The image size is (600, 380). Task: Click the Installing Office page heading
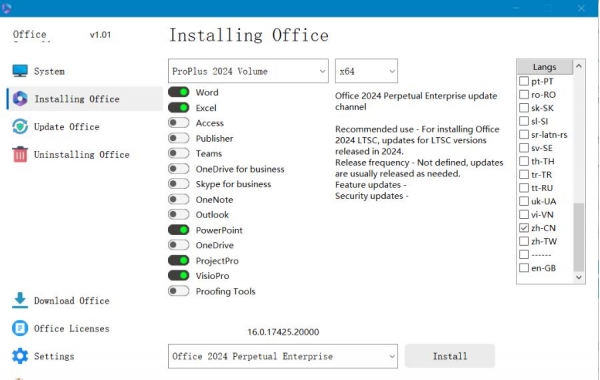(x=249, y=35)
